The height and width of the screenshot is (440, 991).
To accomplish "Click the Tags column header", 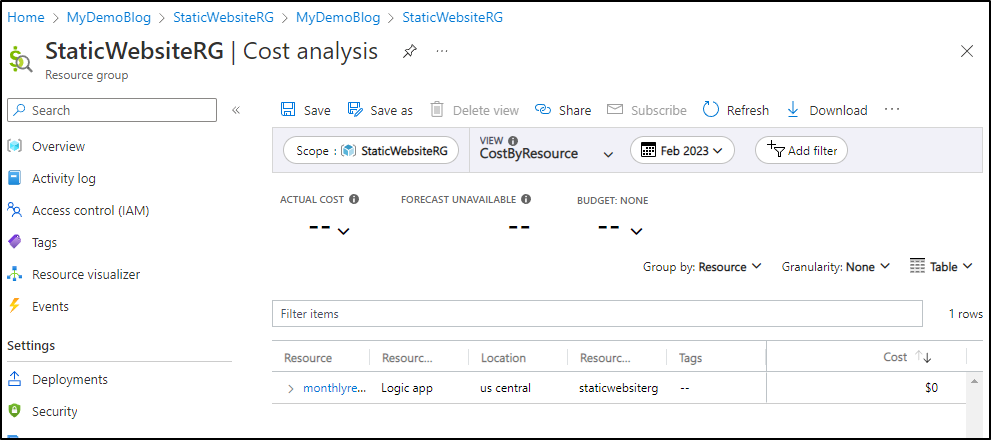I will 690,357.
